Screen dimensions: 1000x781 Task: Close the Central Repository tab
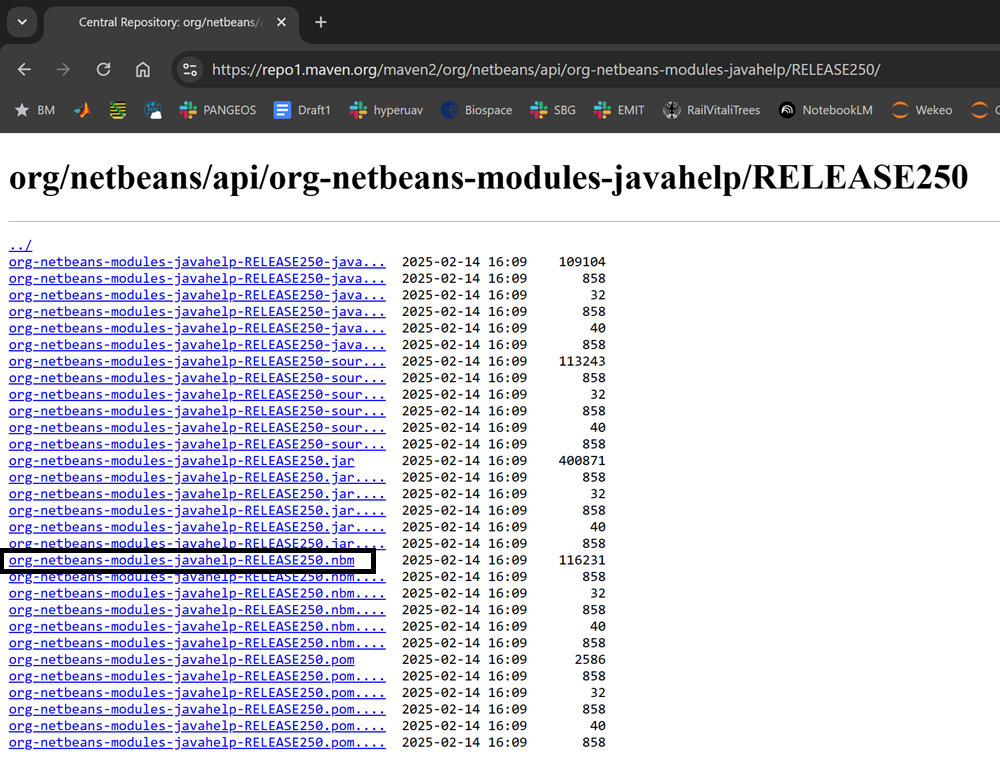tap(281, 22)
